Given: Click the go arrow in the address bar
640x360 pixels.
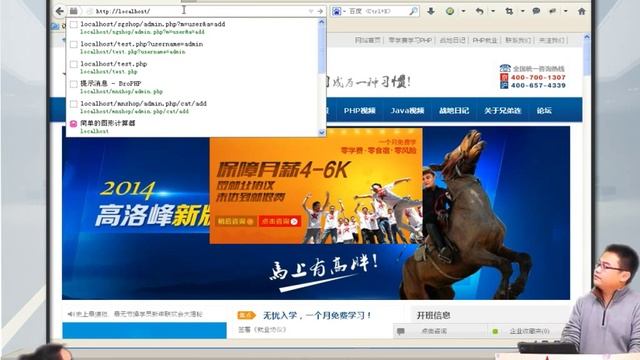Looking at the screenshot, I should pyautogui.click(x=320, y=11).
